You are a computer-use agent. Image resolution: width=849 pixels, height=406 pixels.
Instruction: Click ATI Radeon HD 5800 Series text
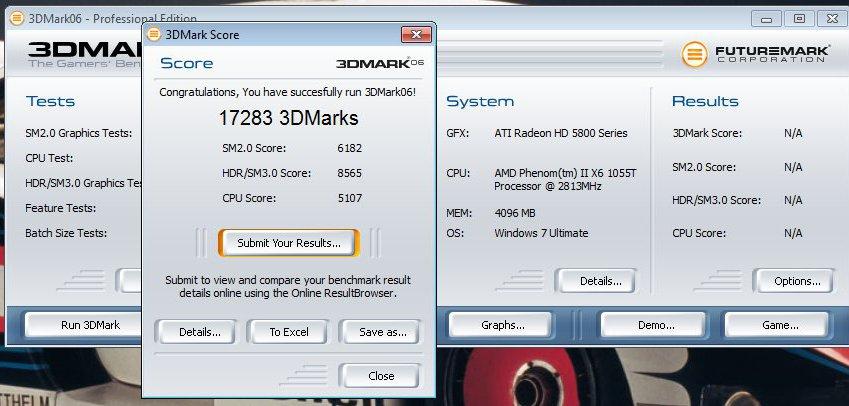(x=561, y=133)
